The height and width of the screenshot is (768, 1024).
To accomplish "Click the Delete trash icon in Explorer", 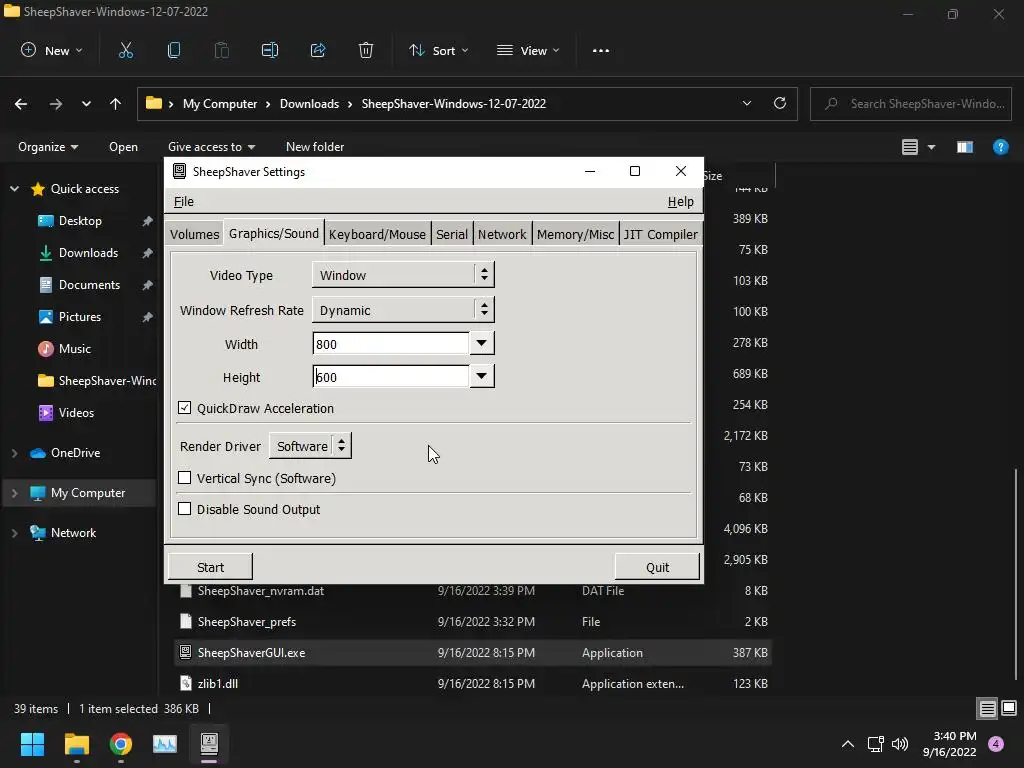I will tap(366, 50).
